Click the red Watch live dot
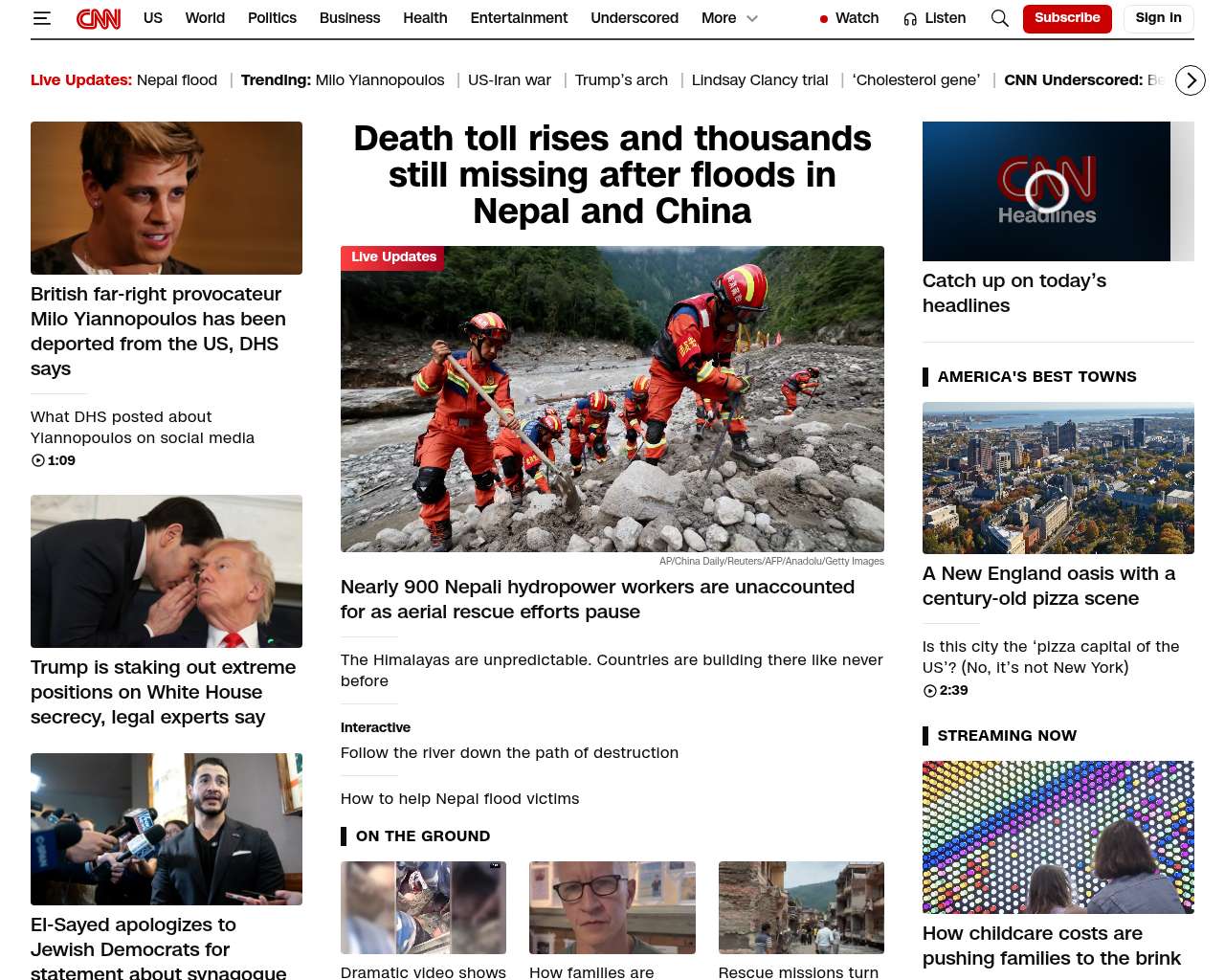 pos(824,19)
